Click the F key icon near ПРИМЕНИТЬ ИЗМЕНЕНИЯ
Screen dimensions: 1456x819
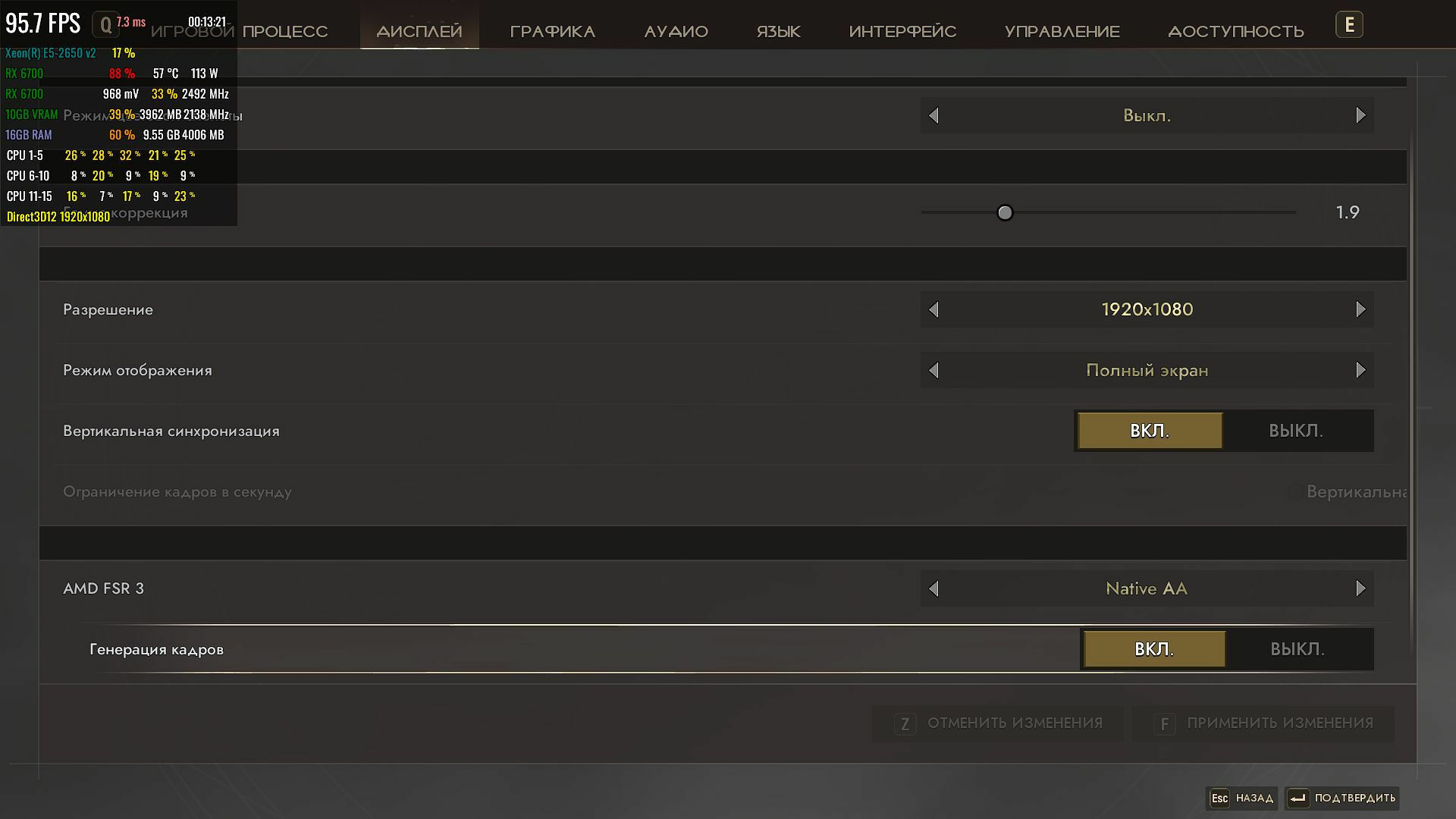(1164, 724)
